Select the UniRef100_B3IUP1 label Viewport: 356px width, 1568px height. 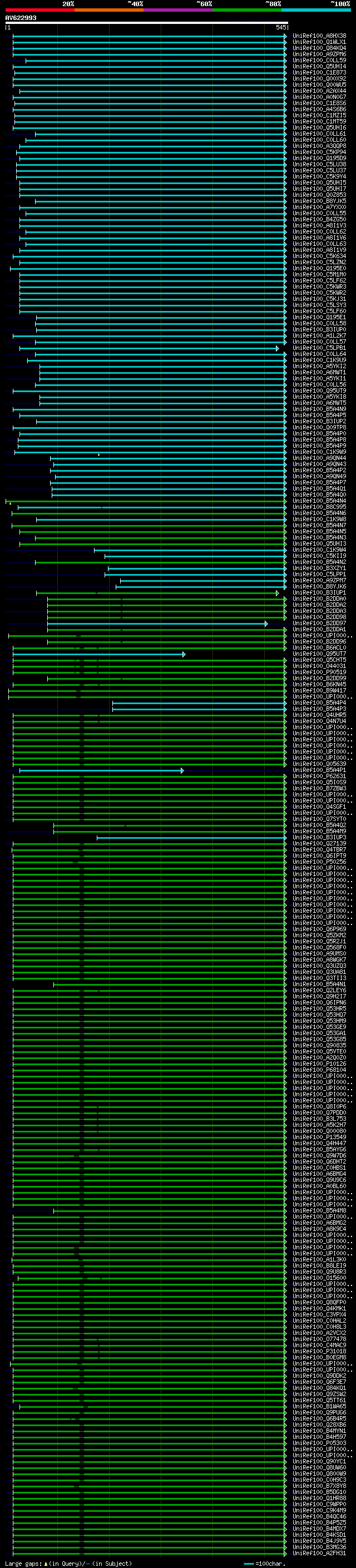(319, 593)
